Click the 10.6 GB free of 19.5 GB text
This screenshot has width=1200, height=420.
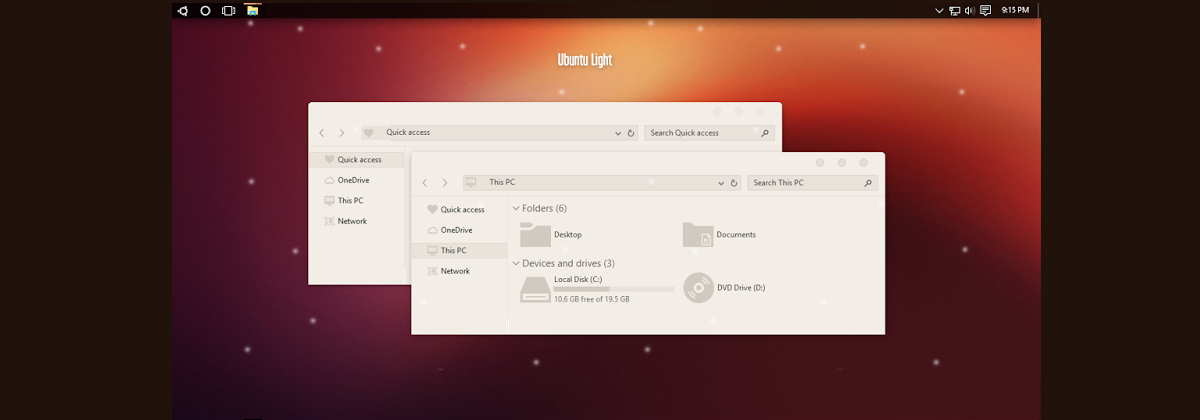tap(592, 299)
